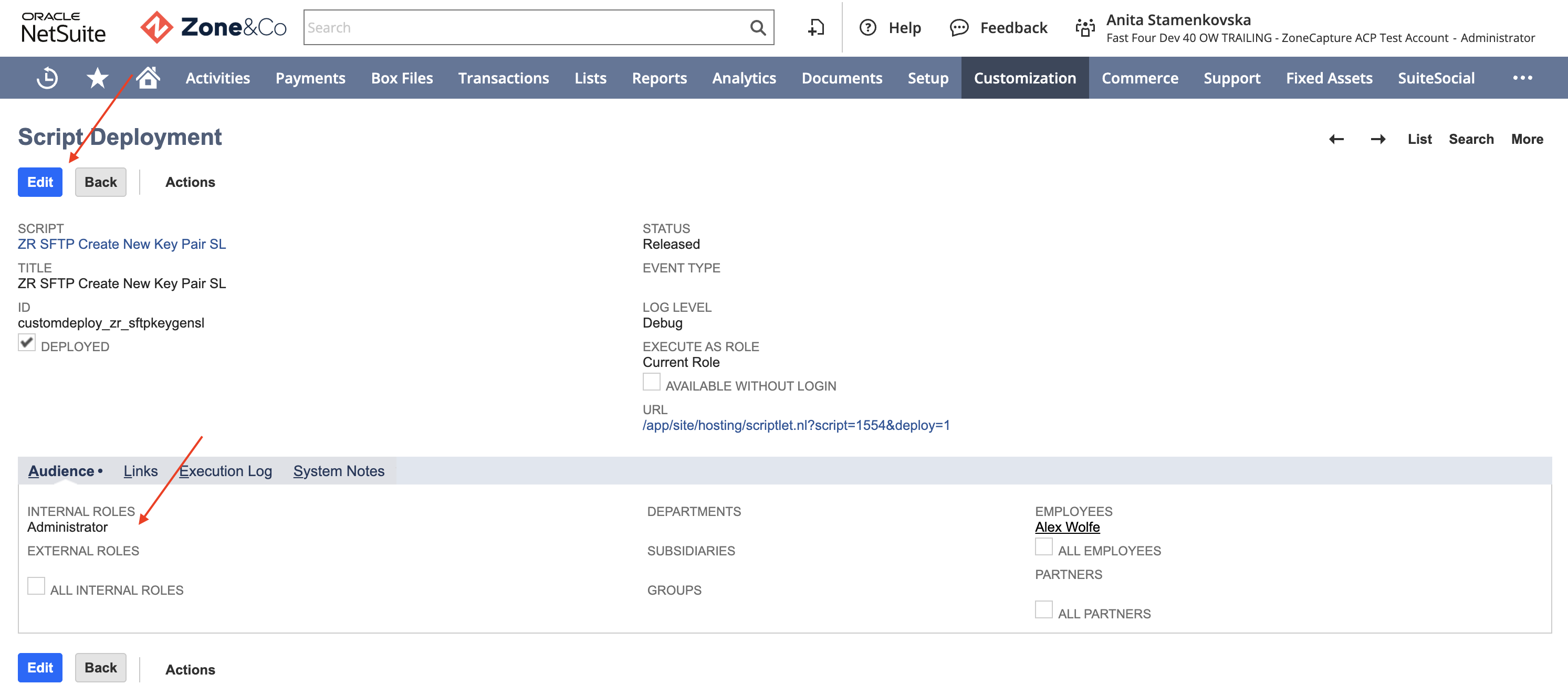
Task: Click the Edit button
Action: 39,181
